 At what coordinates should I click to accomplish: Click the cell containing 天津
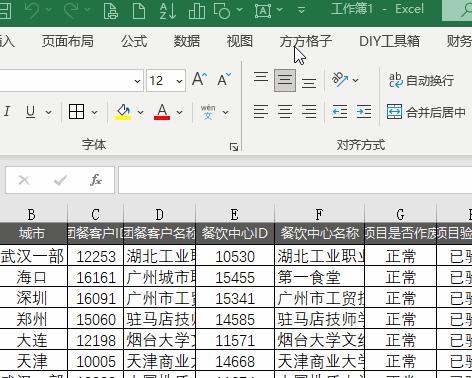[x=32, y=361]
